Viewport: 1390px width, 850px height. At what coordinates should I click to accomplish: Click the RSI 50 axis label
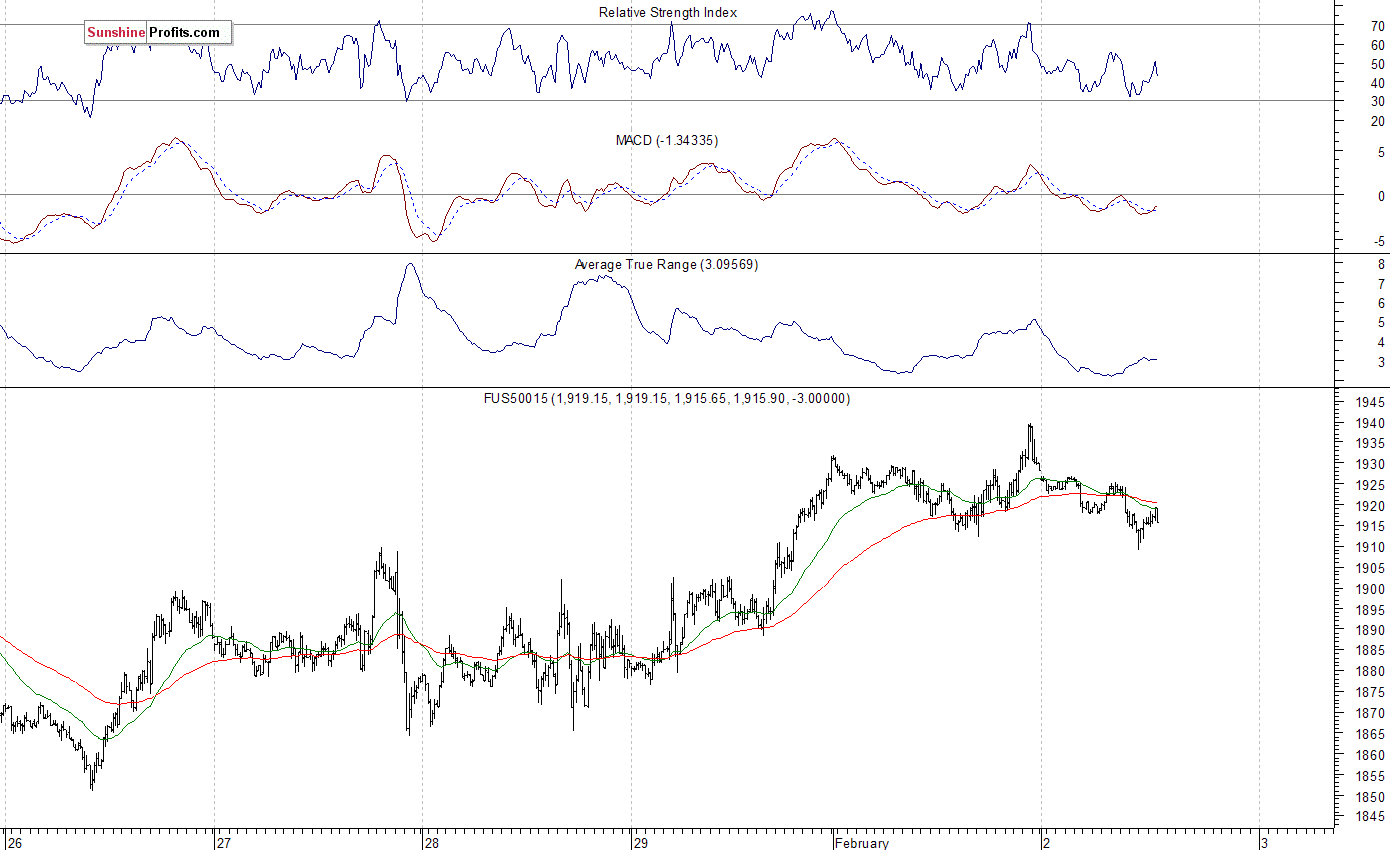1378,65
